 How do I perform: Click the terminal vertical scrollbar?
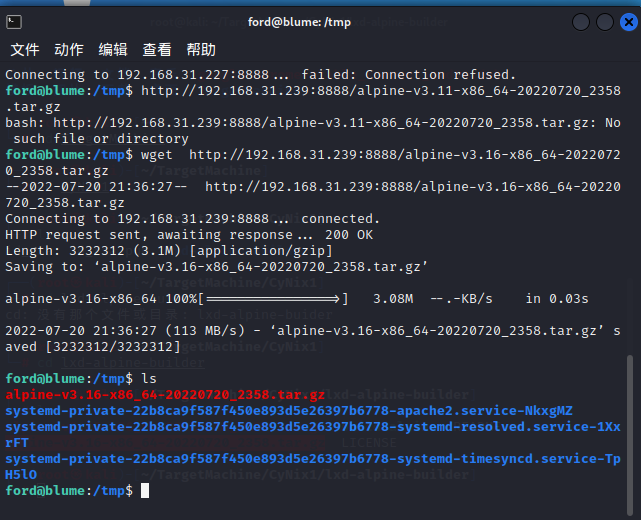pos(630,435)
